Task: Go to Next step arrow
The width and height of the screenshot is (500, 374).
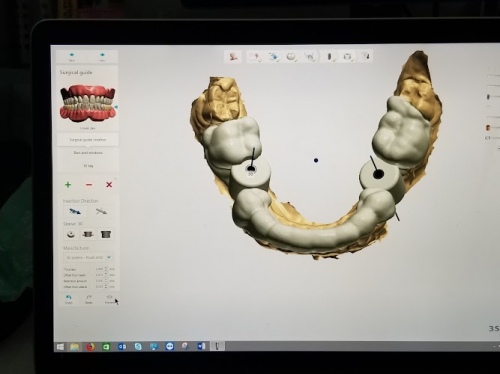Action: click(102, 57)
